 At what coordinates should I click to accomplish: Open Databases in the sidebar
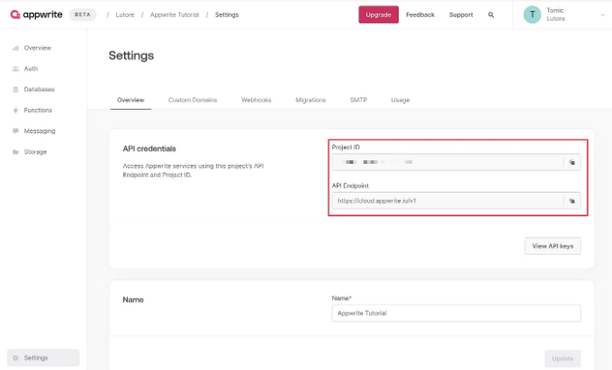(x=39, y=89)
